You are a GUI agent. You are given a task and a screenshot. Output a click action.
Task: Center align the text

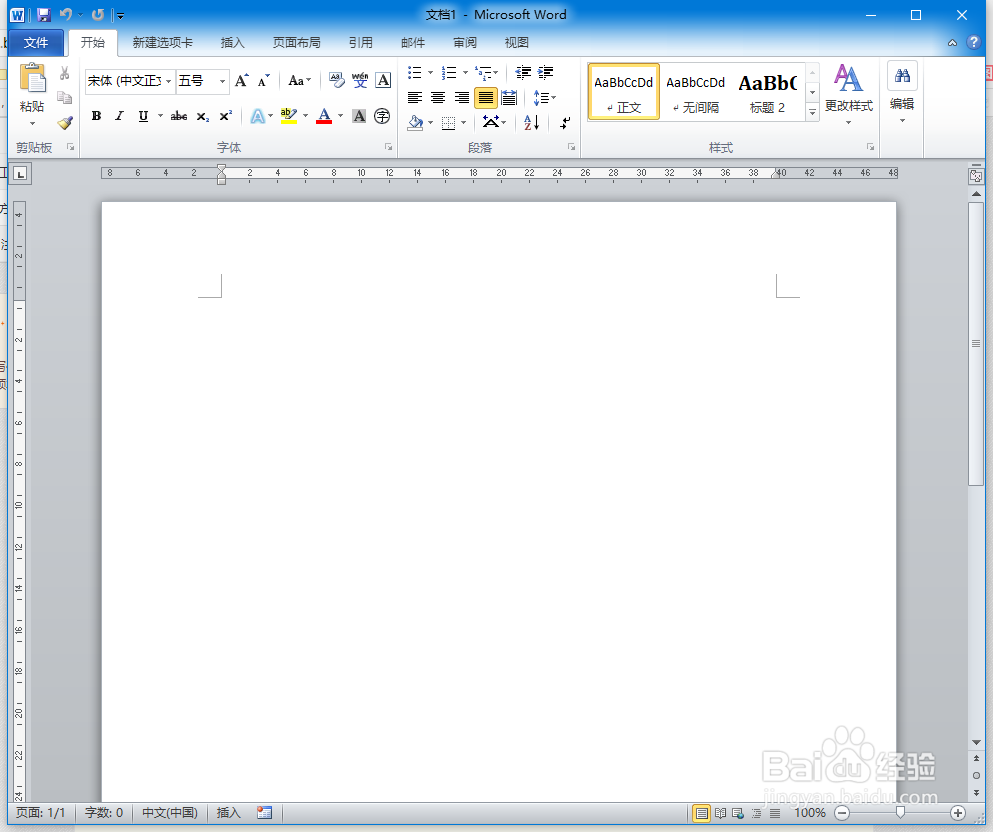[438, 98]
